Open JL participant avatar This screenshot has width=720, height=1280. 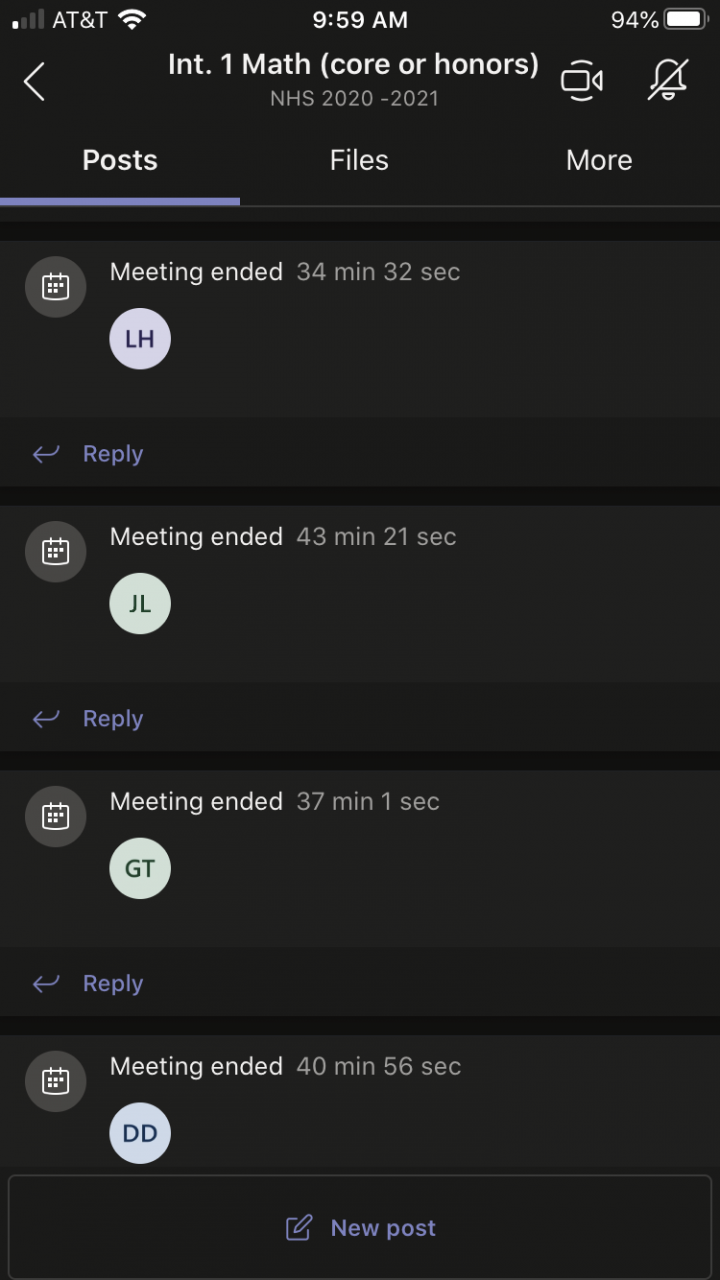(140, 604)
